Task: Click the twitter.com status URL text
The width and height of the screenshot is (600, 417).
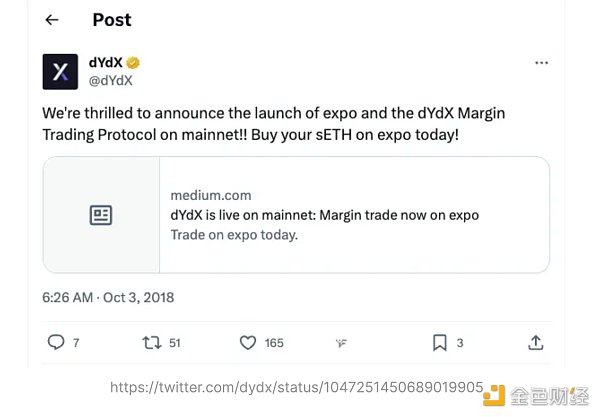Action: 296,387
